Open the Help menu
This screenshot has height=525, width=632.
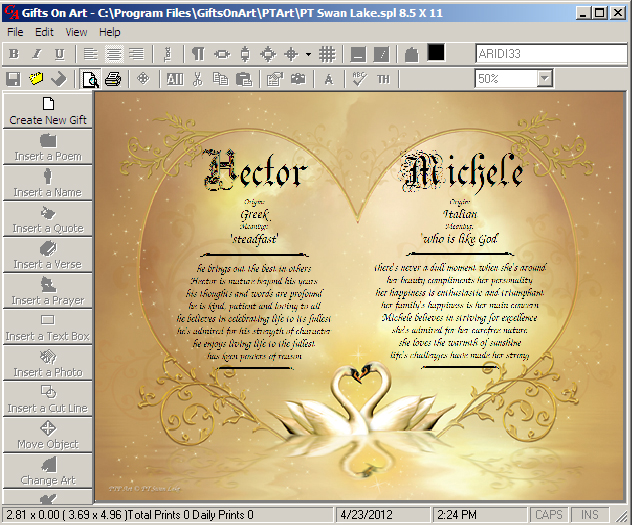click(x=110, y=32)
